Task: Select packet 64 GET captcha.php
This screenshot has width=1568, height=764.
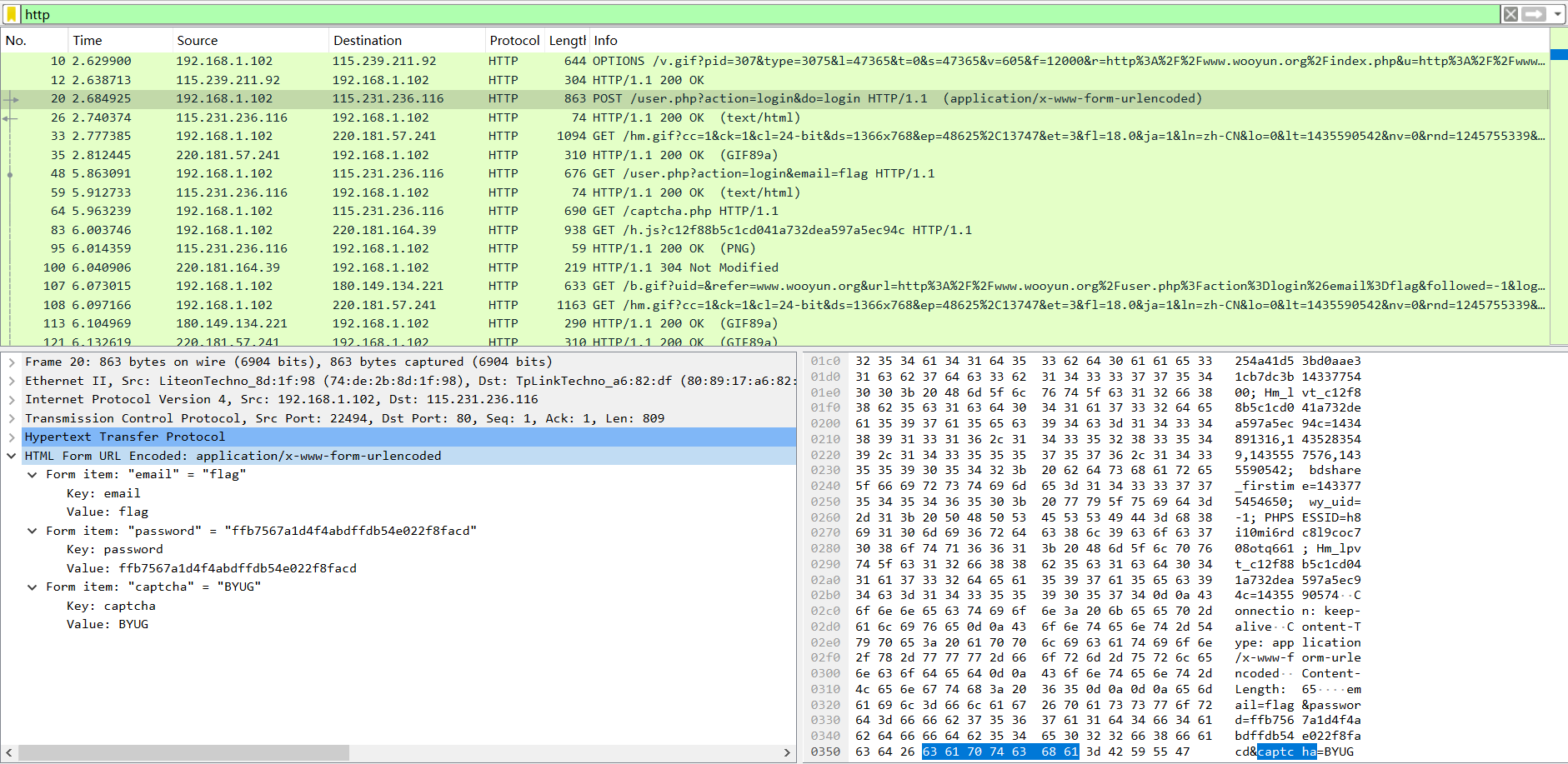Action: (774, 211)
